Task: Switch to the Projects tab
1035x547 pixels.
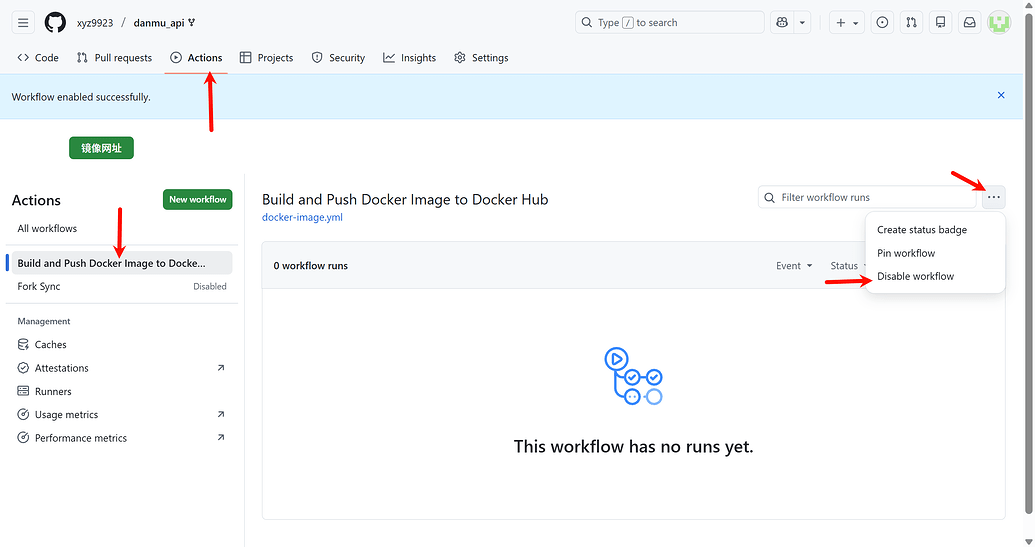Action: click(267, 57)
